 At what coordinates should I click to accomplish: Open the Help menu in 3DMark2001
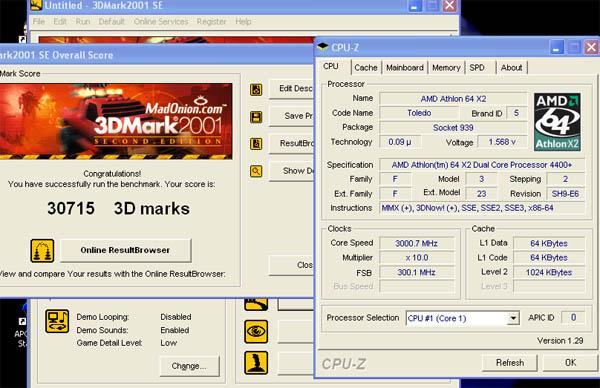pyautogui.click(x=243, y=21)
